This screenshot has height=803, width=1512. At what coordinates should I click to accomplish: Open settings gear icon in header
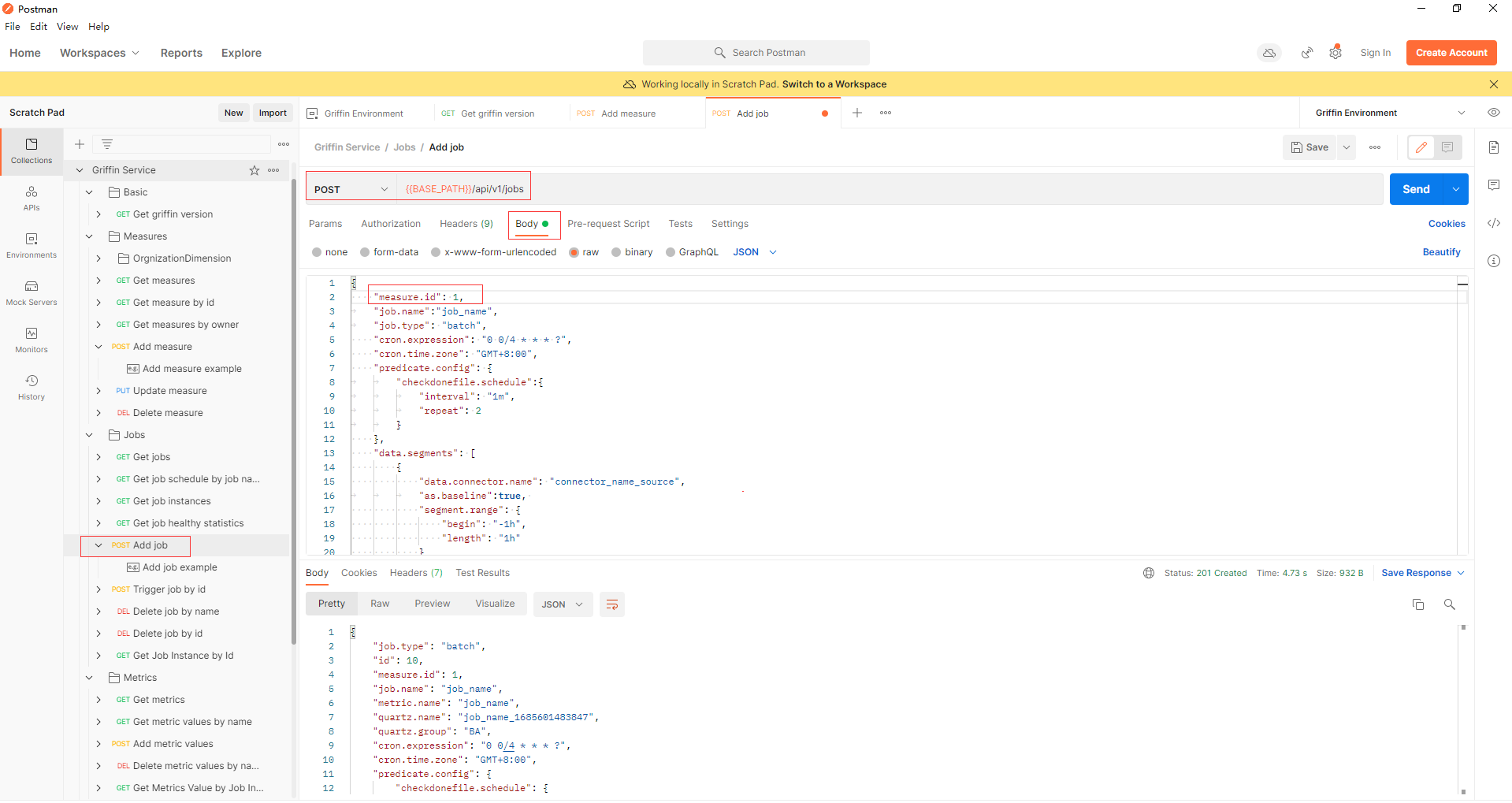click(1336, 53)
